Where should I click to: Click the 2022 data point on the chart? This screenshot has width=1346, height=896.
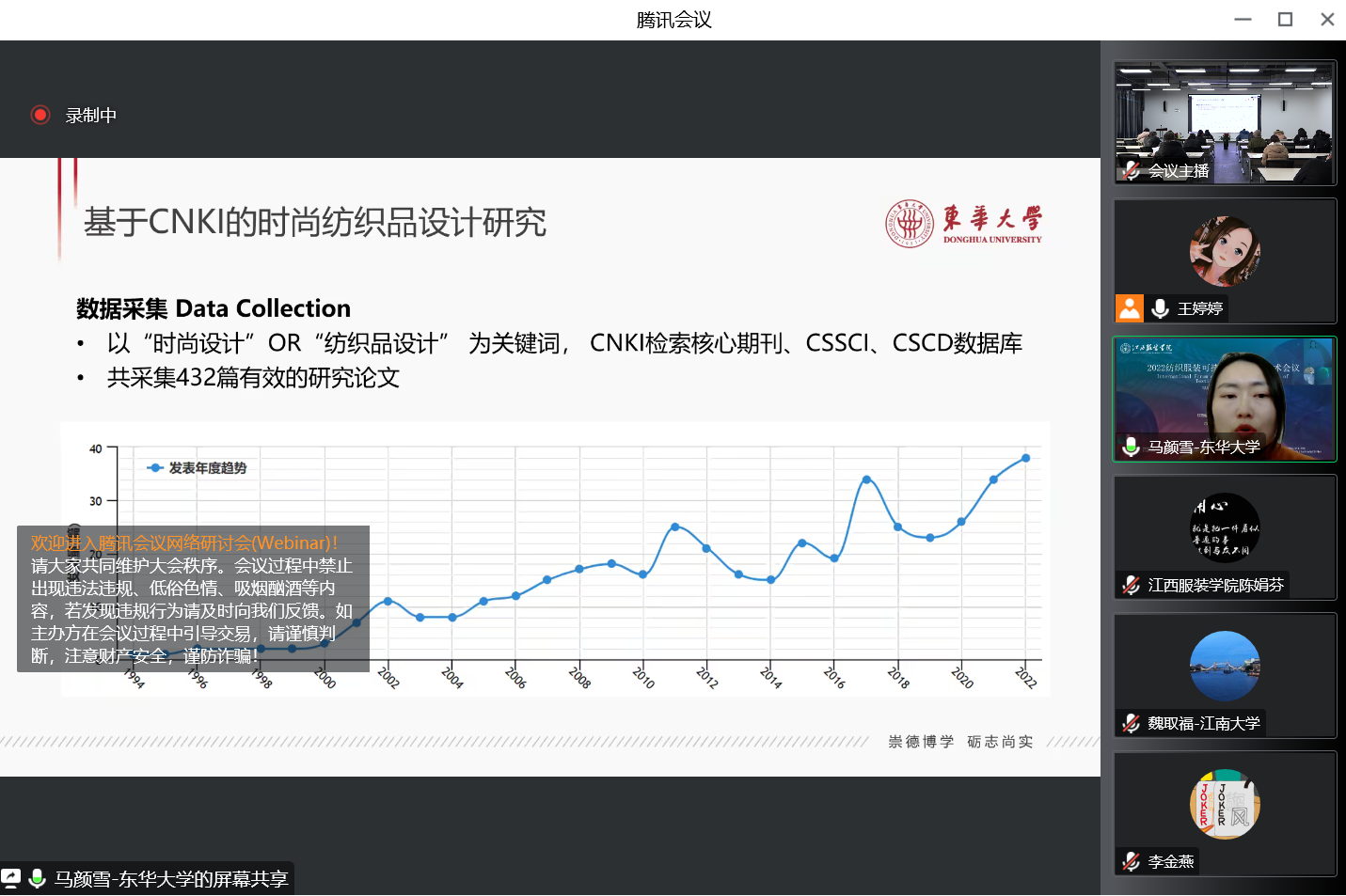point(1025,458)
